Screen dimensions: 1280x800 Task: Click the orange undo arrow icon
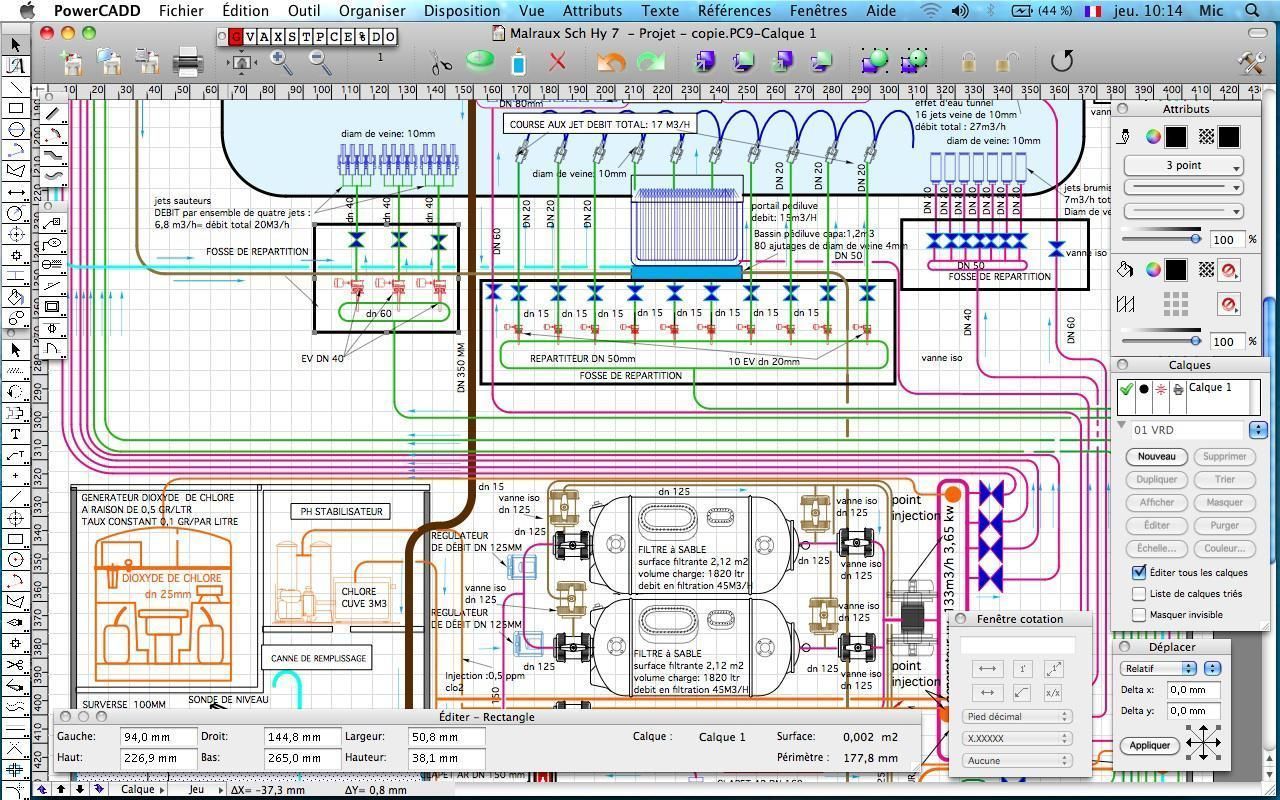[611, 62]
